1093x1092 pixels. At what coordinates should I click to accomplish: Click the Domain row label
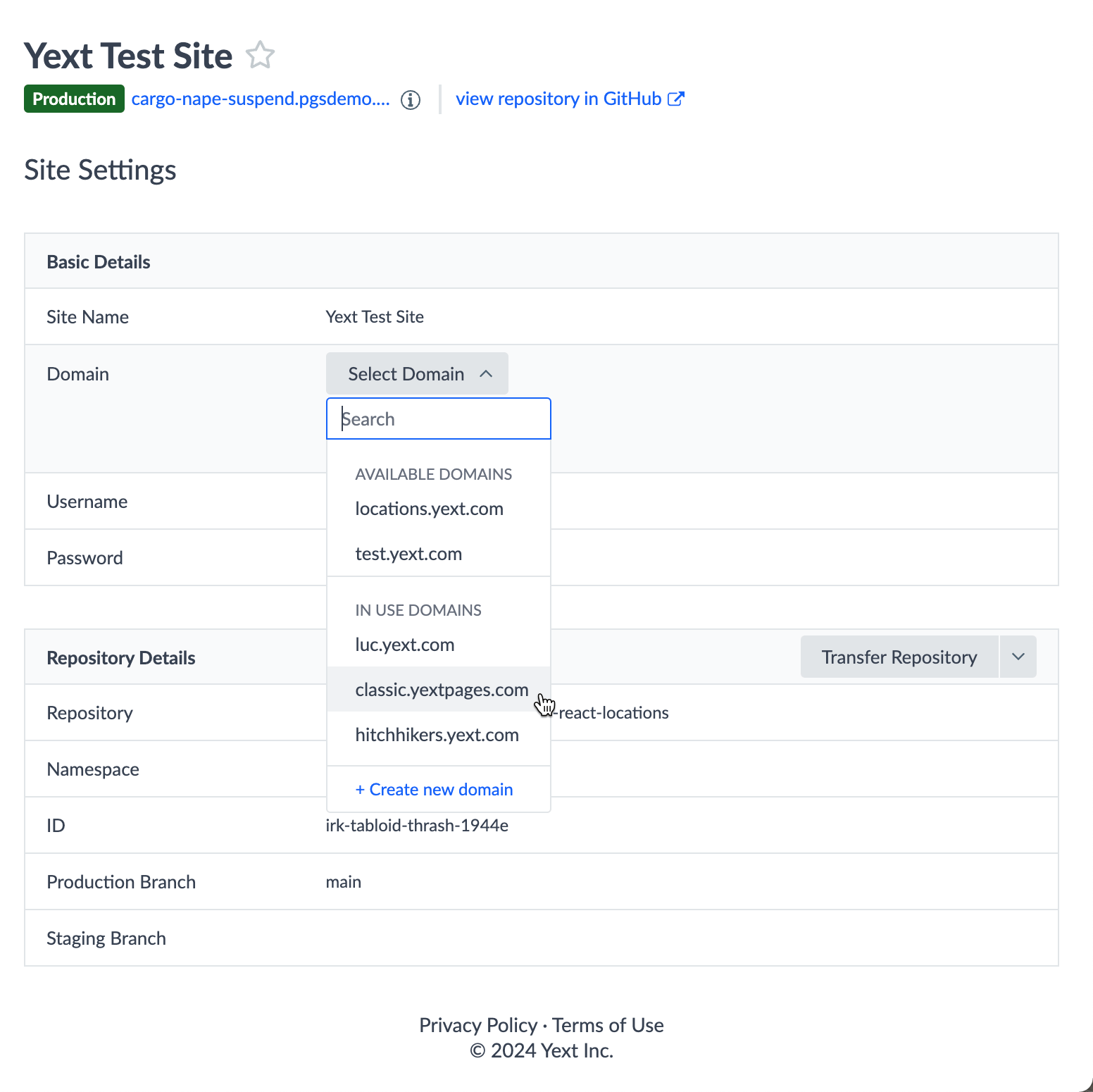77,373
